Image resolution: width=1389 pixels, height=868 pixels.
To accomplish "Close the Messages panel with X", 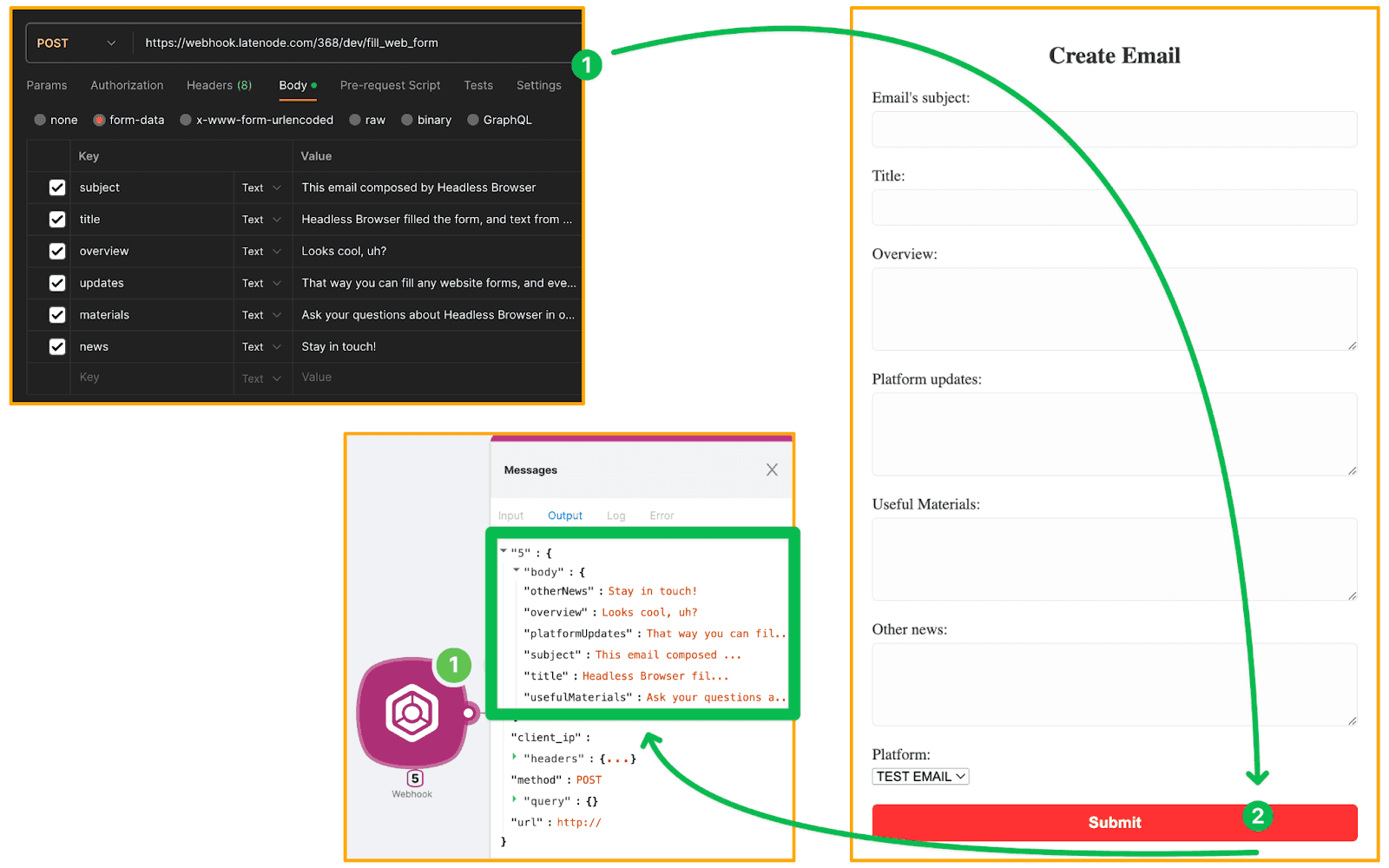I will [x=772, y=470].
